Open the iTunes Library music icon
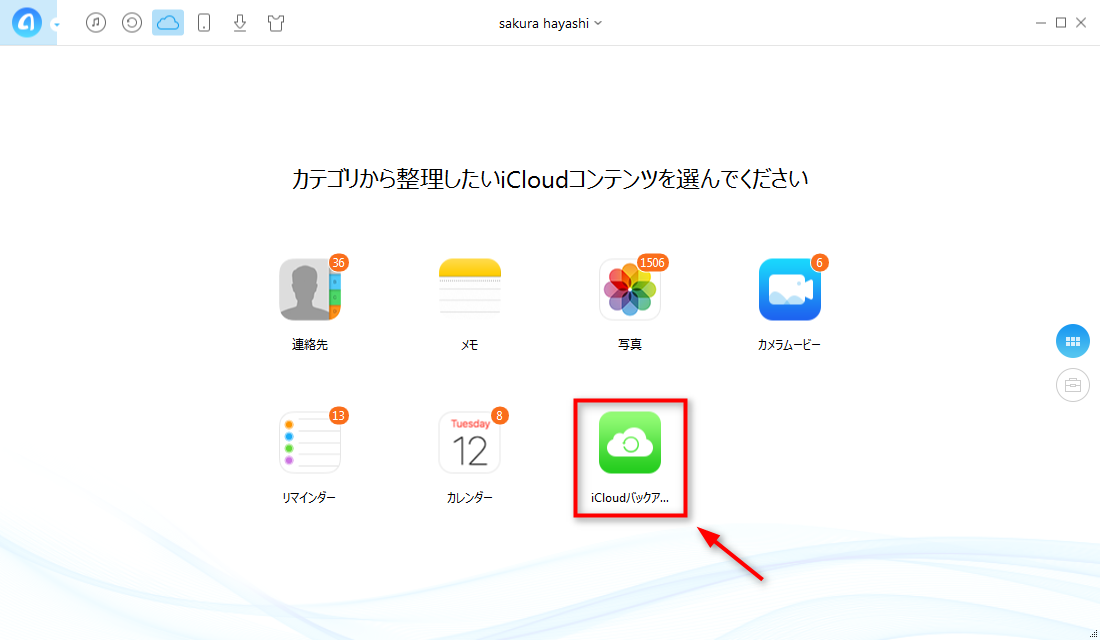This screenshot has height=640, width=1100. tap(96, 22)
